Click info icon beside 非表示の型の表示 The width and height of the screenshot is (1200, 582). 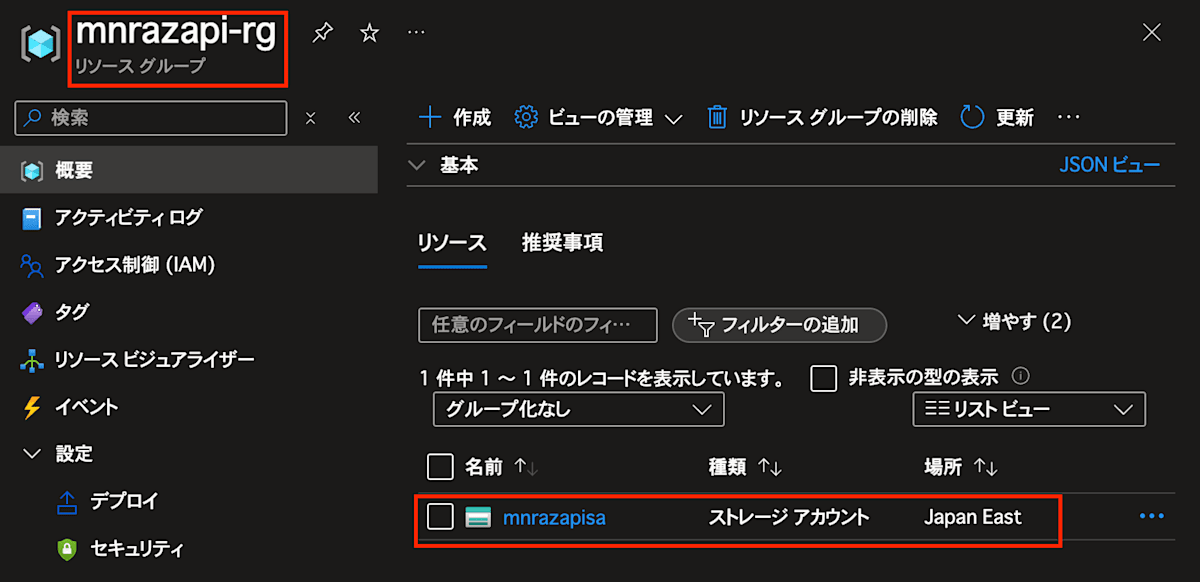pos(1020,377)
